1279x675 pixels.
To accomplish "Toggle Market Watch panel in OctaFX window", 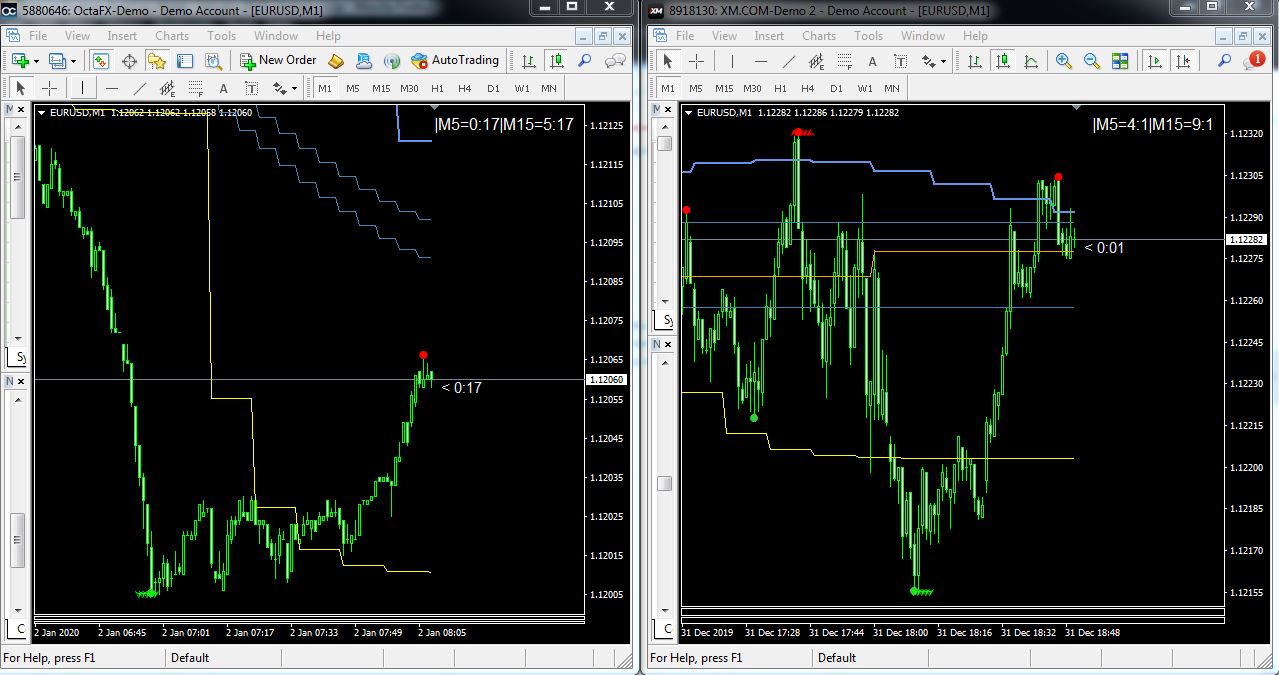I will 101,61.
